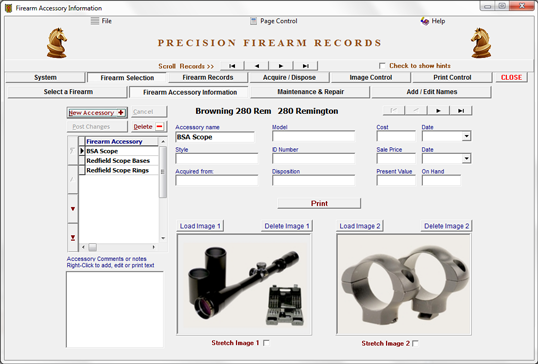This screenshot has height=364, width=538.
Task: Click the Acquired from input field
Action: pyautogui.click(x=217, y=180)
